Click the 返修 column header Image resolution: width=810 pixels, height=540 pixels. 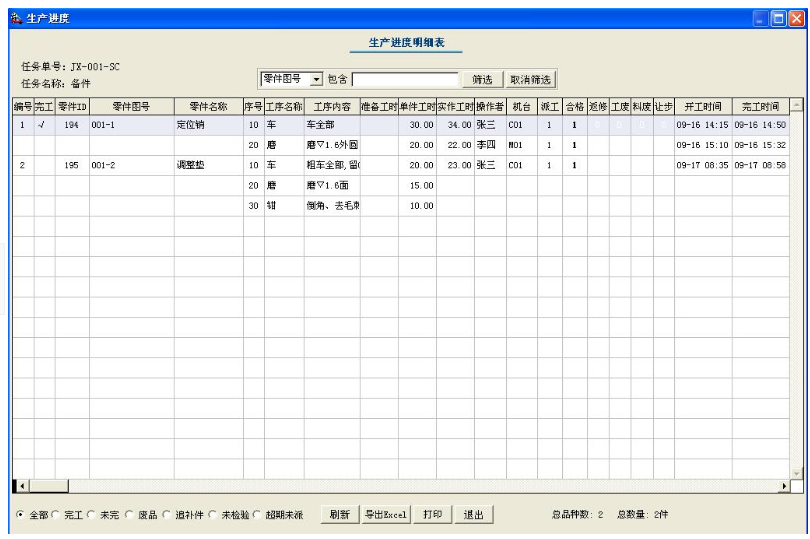coord(598,107)
